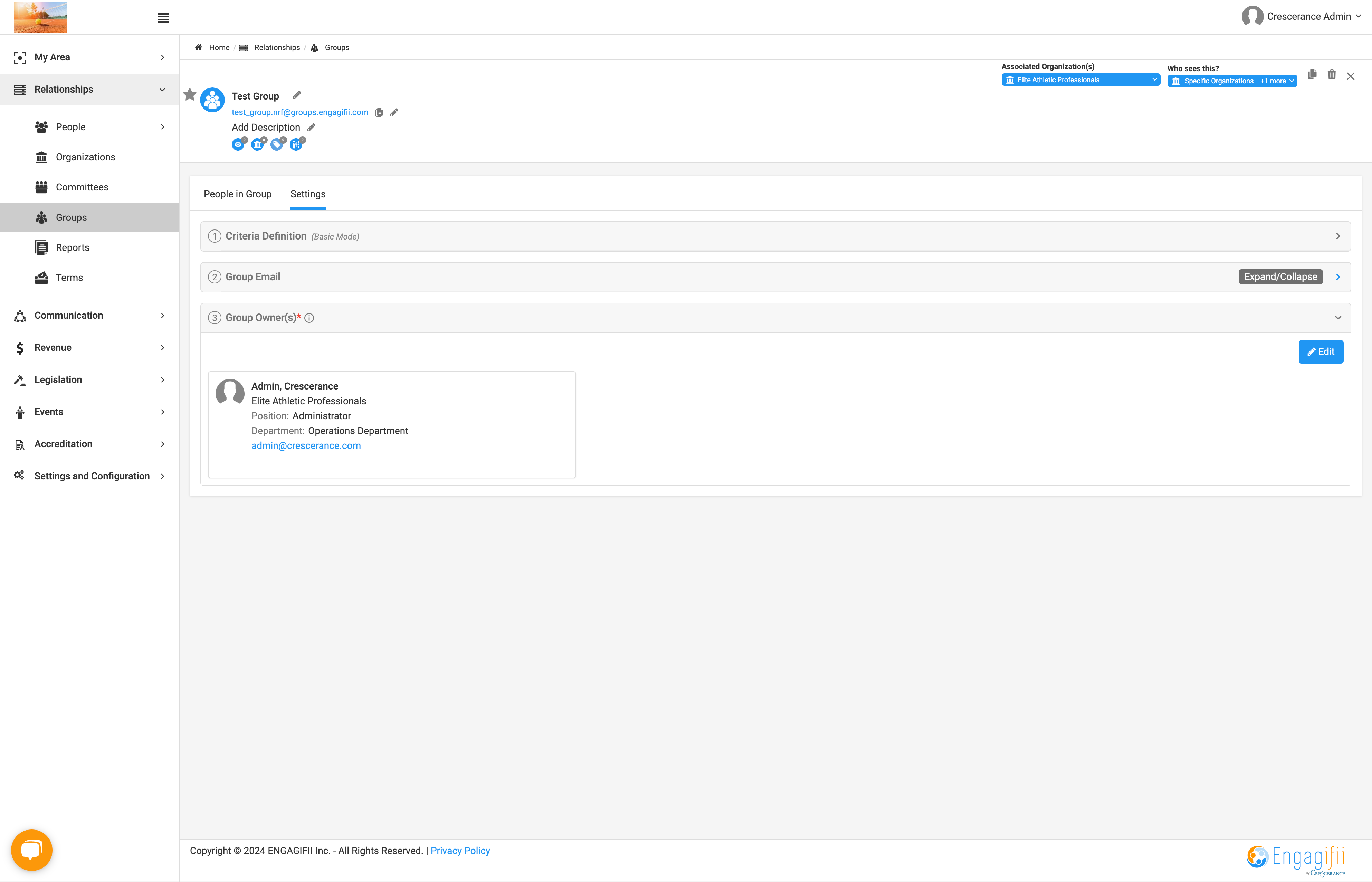This screenshot has height=882, width=1372.
Task: Click the Group Owner(s) info icon
Action: click(309, 318)
